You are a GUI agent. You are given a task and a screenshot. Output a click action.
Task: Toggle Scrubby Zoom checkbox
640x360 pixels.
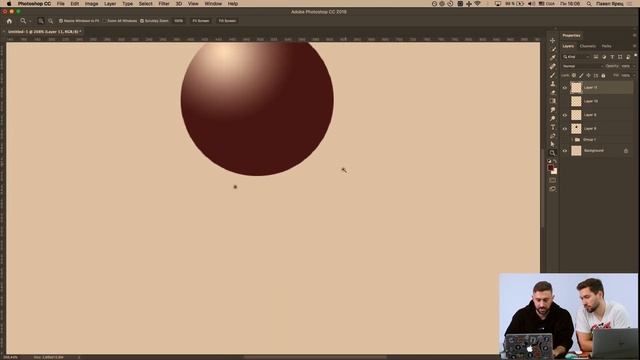tap(142, 21)
